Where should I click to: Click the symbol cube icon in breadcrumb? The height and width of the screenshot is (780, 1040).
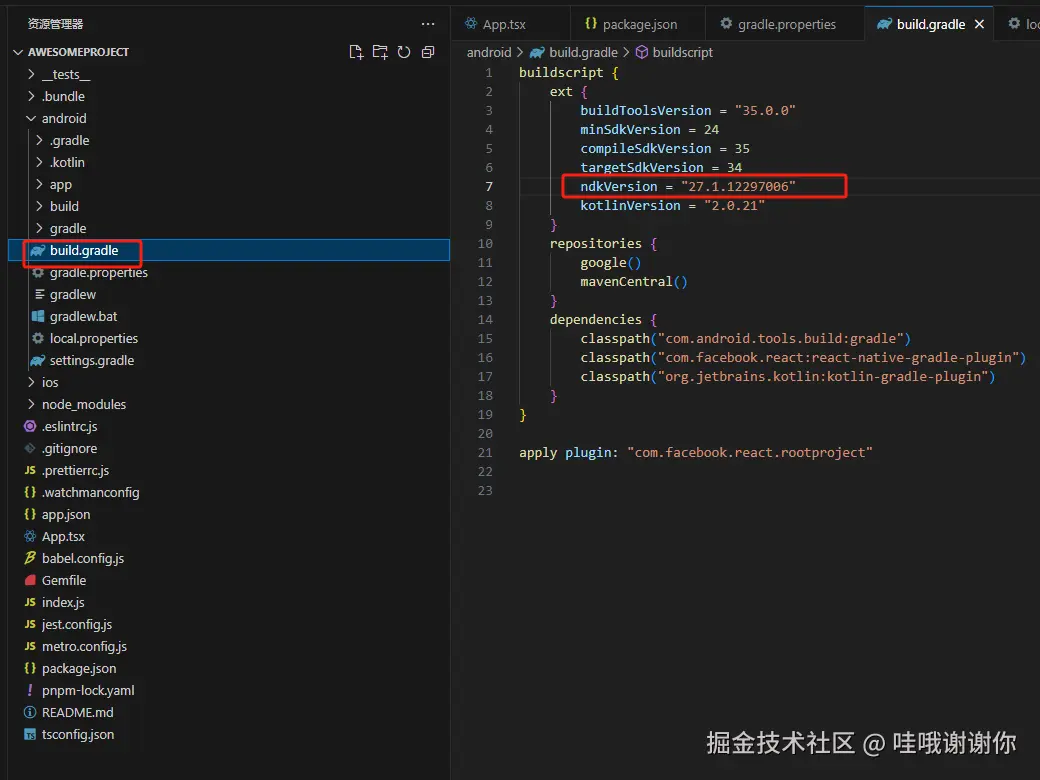click(641, 52)
